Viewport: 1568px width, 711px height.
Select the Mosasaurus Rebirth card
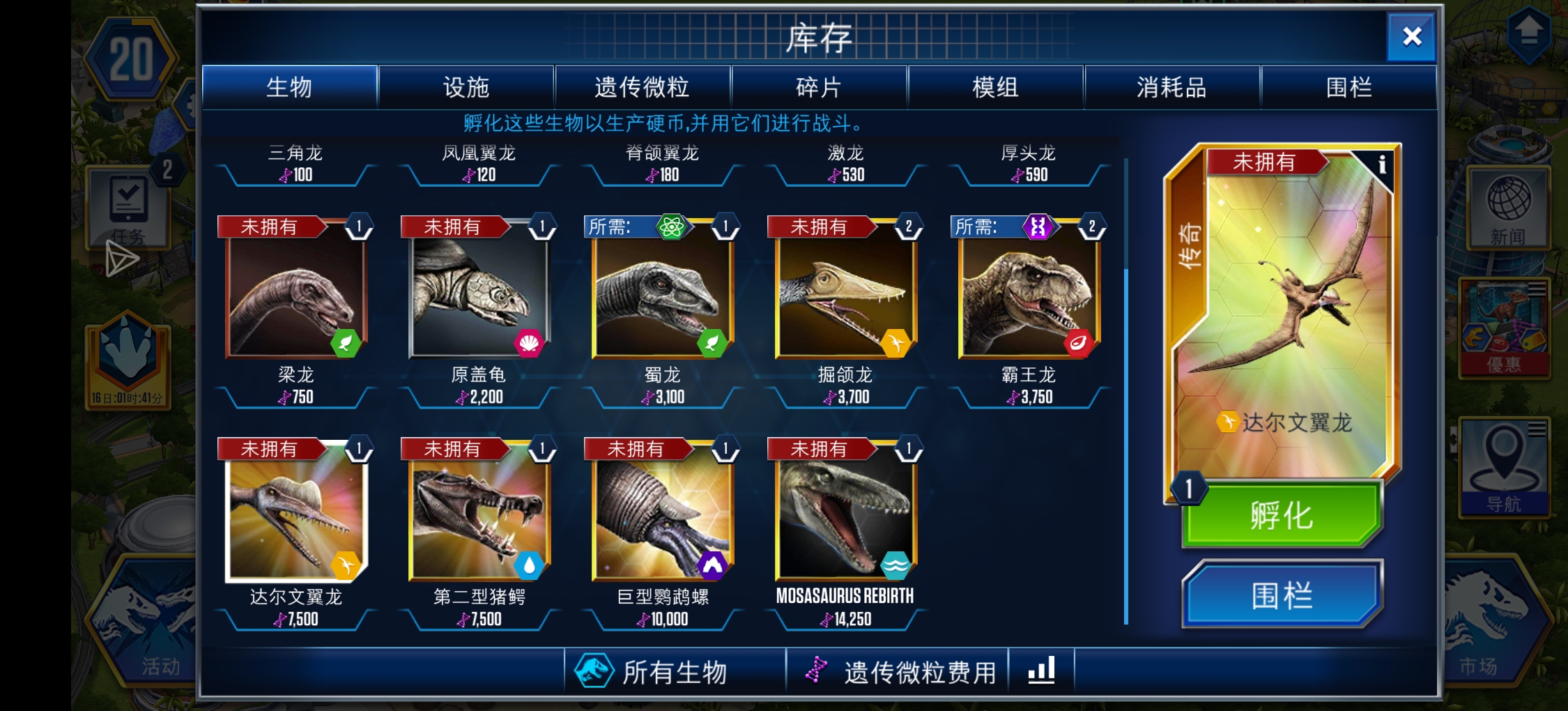(845, 533)
